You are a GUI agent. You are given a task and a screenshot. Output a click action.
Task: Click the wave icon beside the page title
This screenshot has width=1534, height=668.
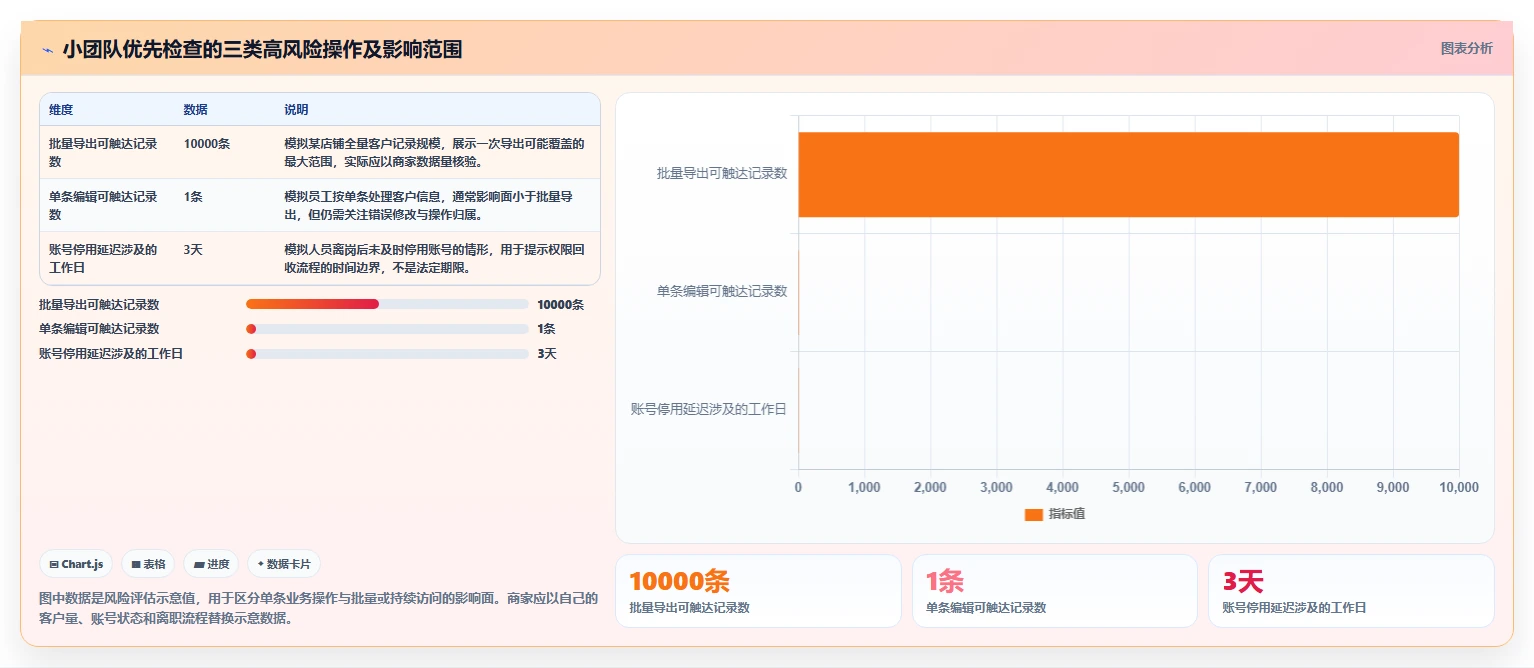click(x=47, y=50)
